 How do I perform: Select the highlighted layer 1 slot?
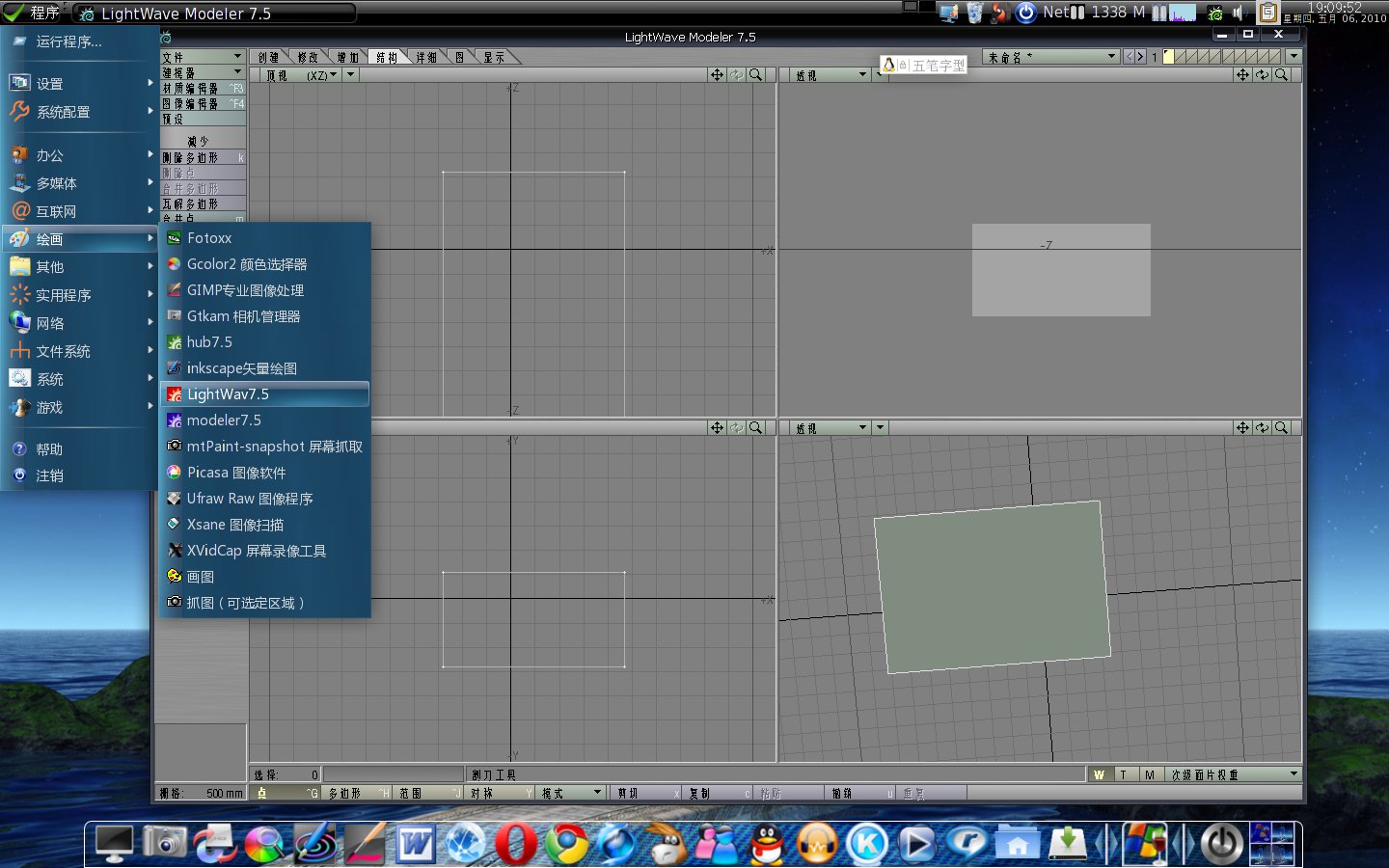pos(1169,57)
